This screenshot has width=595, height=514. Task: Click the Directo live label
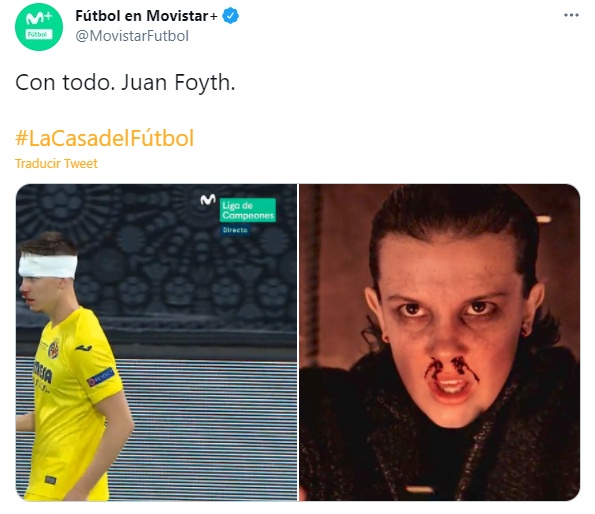click(x=235, y=230)
